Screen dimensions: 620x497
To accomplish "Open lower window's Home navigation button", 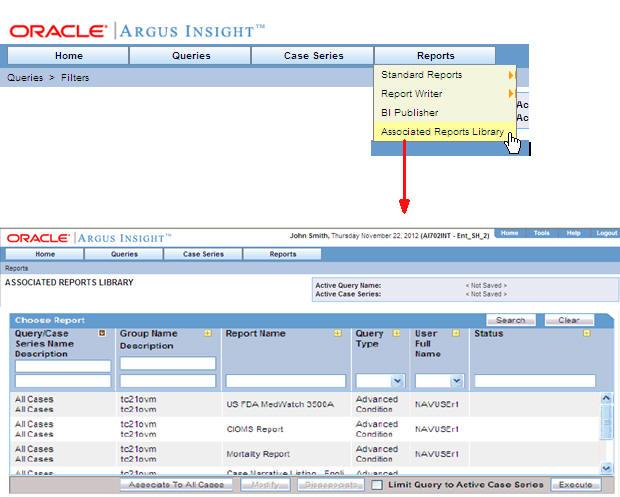I will tap(45, 254).
